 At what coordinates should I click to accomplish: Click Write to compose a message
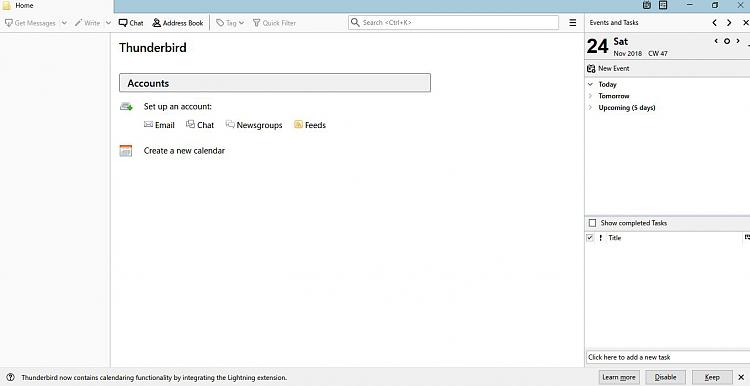[x=88, y=23]
